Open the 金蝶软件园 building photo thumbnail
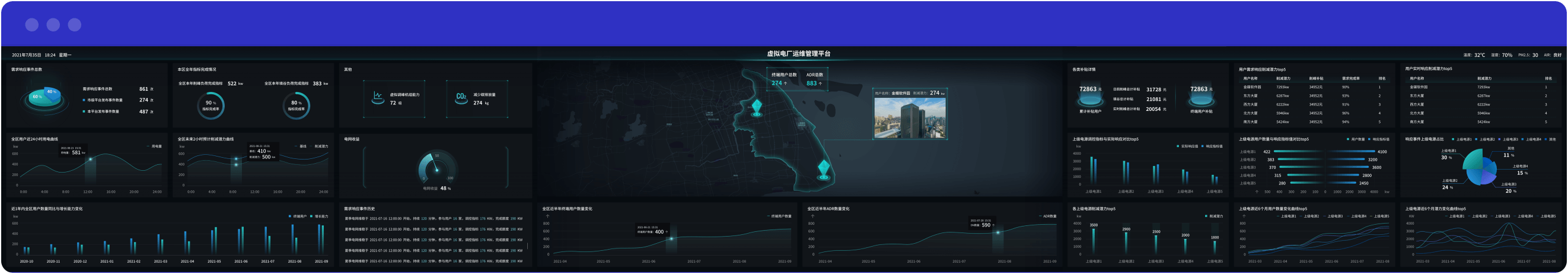Screen dimensions: 1568x274 point(909,118)
